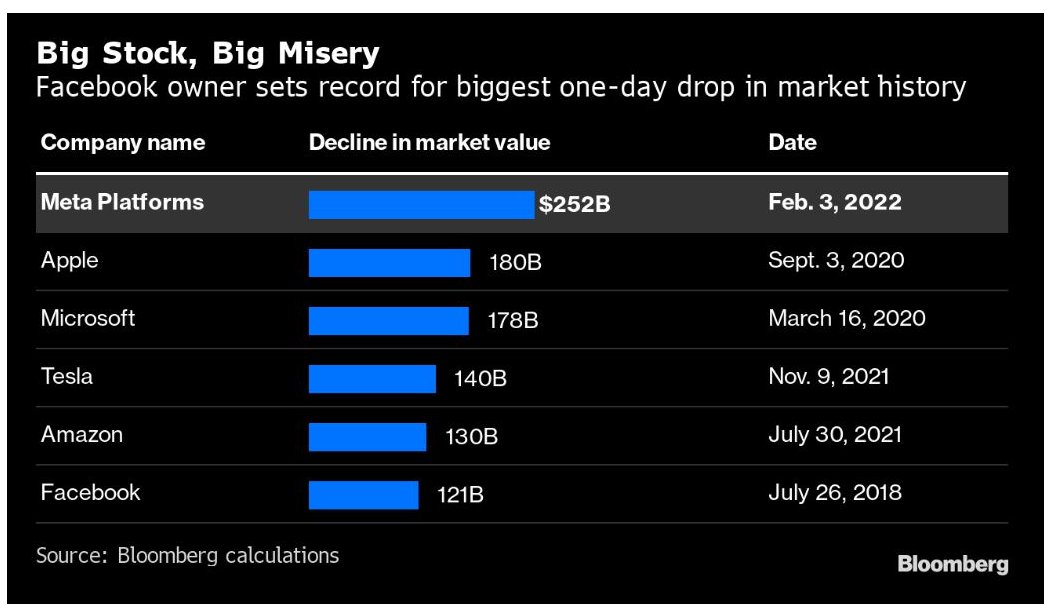Screen dimensions: 1055x616
Task: Select the Company name column header
Action: point(122,142)
